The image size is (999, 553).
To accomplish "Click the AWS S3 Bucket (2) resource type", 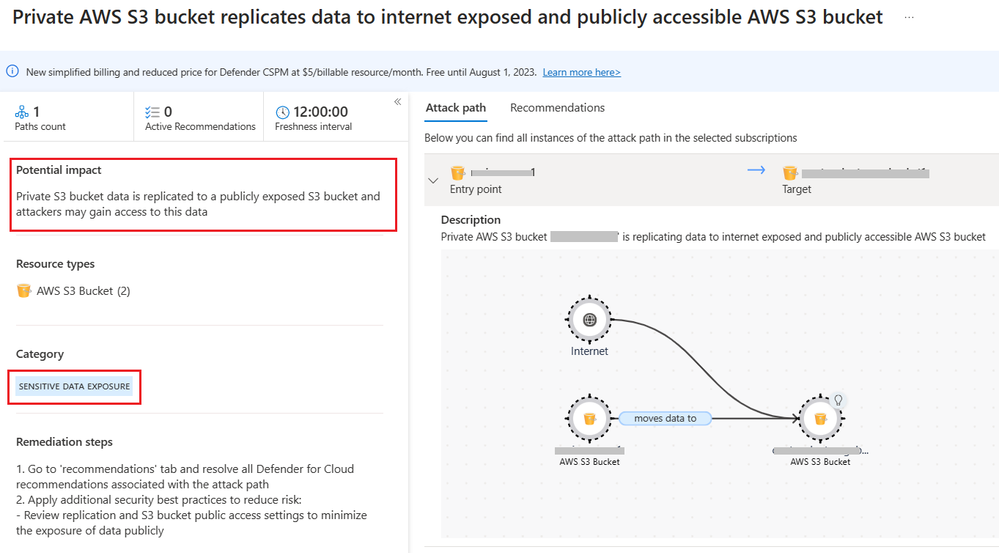I will pos(83,291).
